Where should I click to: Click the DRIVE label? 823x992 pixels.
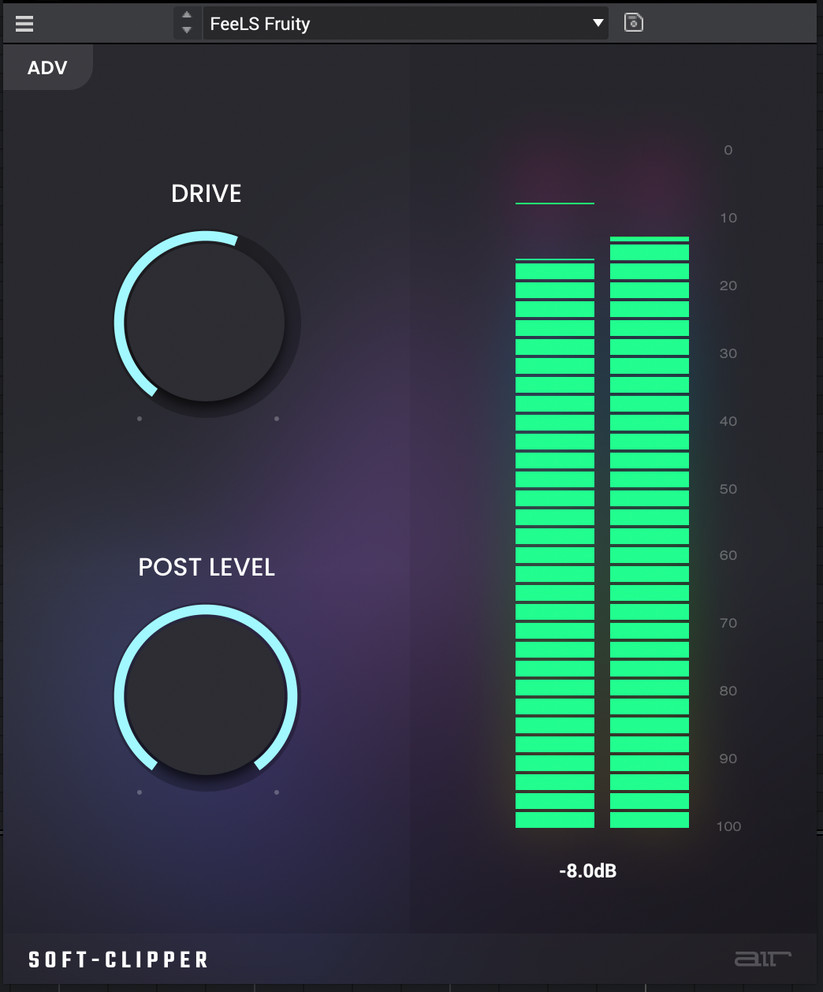point(205,193)
